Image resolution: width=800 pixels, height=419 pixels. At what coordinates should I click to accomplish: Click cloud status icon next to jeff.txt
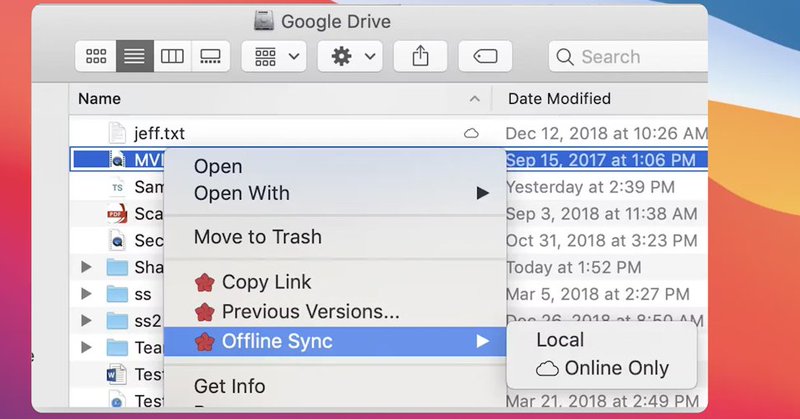tap(471, 134)
